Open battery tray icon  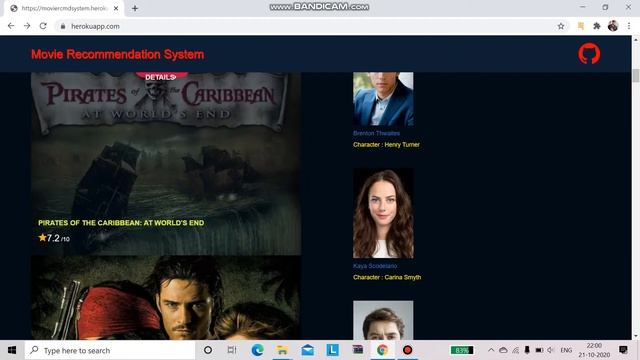click(x=539, y=350)
